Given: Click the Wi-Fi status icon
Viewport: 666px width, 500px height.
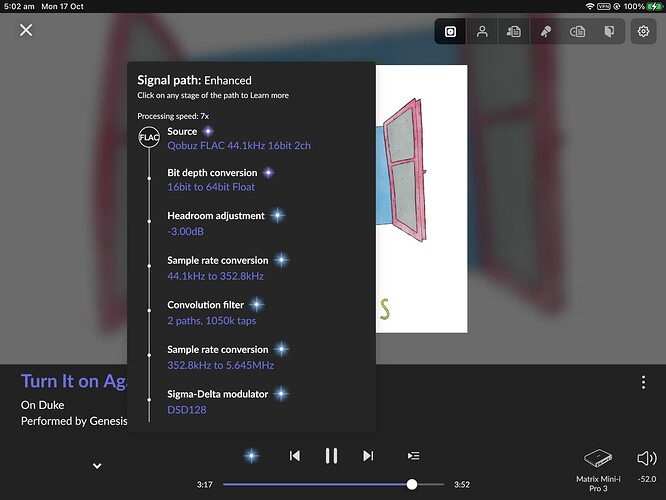Looking at the screenshot, I should tap(590, 6).
